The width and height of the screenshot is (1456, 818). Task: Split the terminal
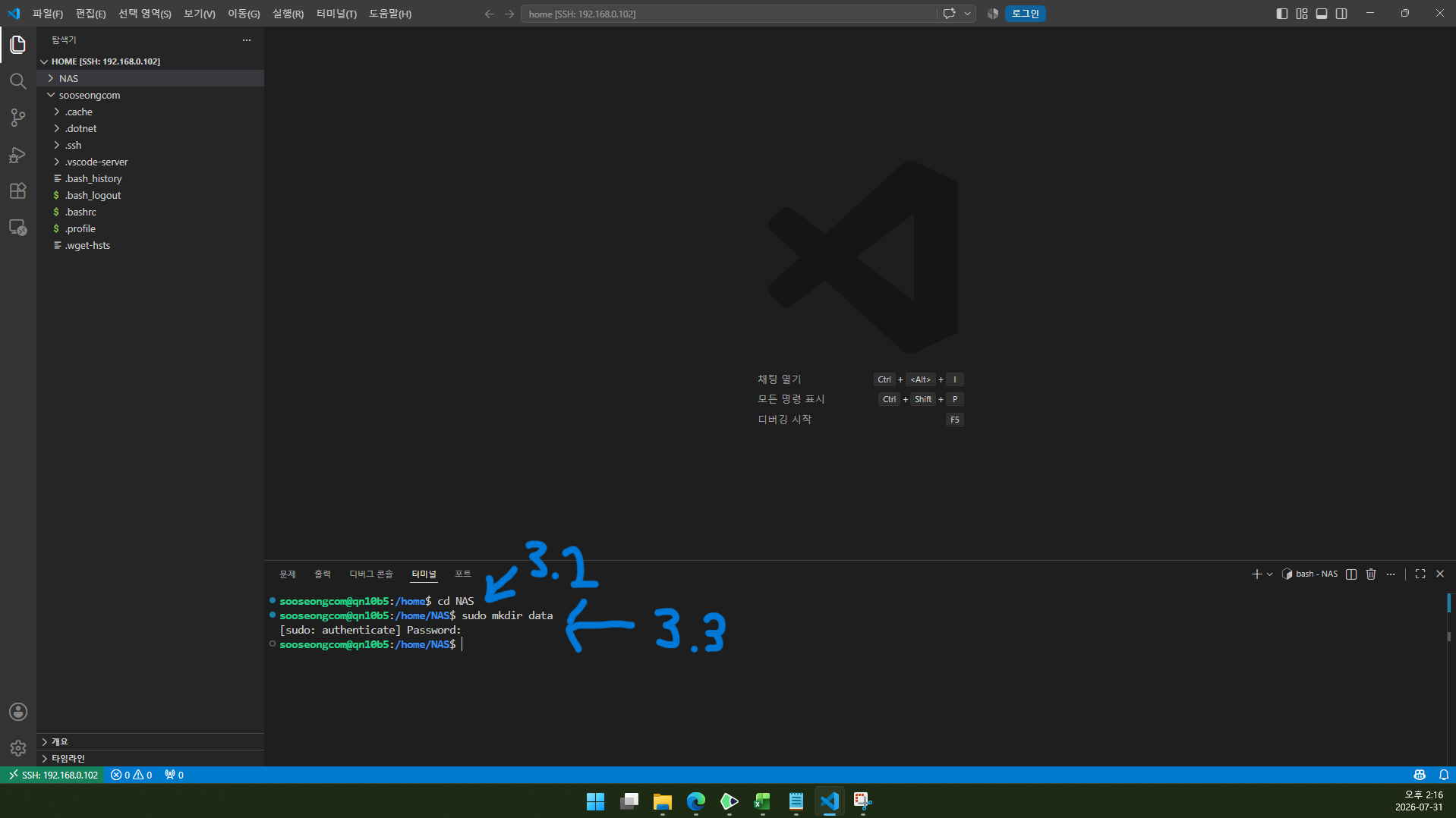coord(1351,574)
